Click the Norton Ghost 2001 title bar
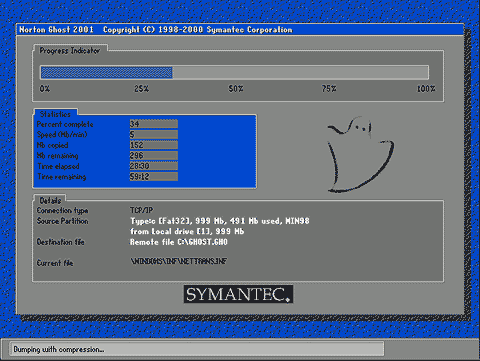Screen dimensions: 480x361 point(240,30)
